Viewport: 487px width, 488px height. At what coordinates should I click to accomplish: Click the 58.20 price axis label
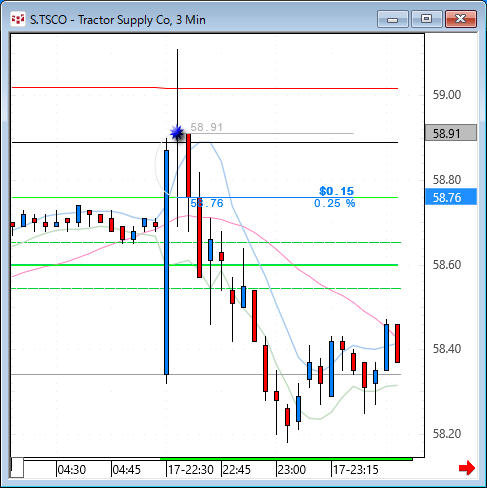447,434
